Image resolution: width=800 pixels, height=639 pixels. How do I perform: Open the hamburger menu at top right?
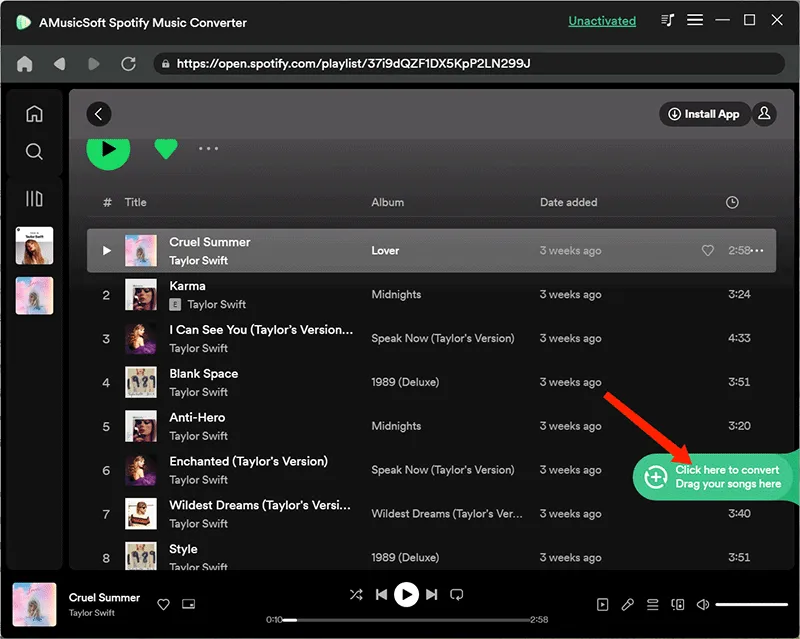(x=695, y=19)
